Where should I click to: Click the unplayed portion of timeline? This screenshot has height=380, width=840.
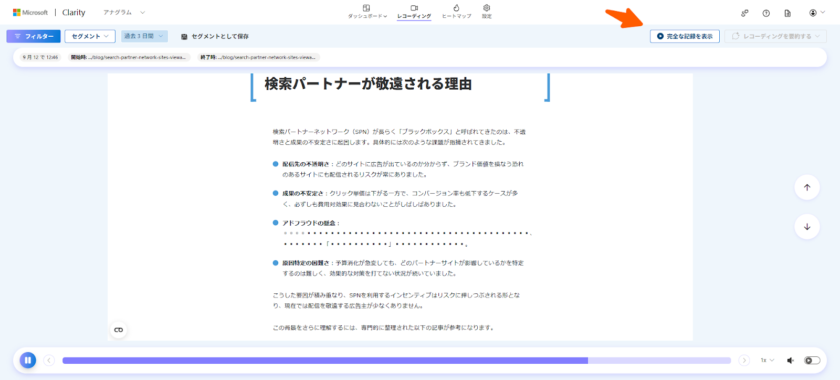click(x=659, y=361)
